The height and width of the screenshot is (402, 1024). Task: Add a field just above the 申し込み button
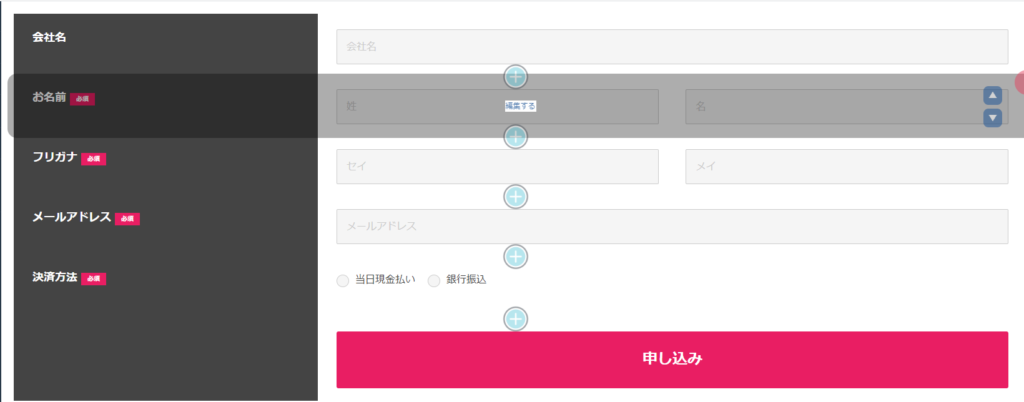click(515, 320)
